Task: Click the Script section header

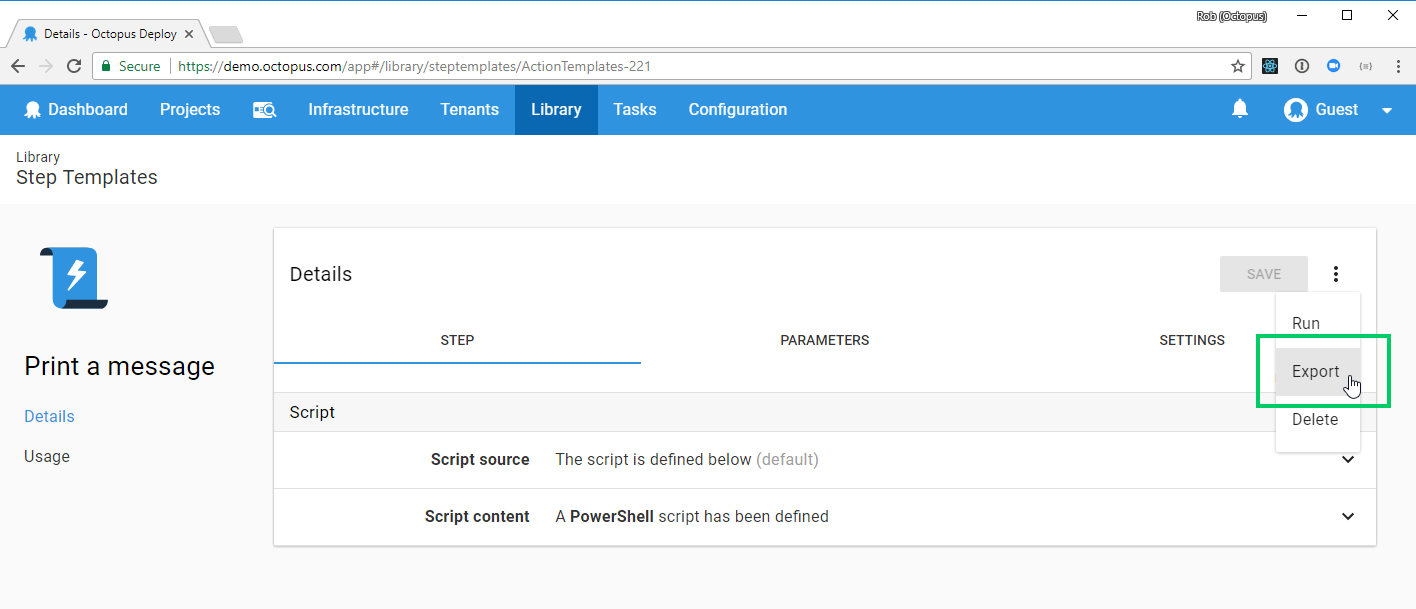Action: 825,412
